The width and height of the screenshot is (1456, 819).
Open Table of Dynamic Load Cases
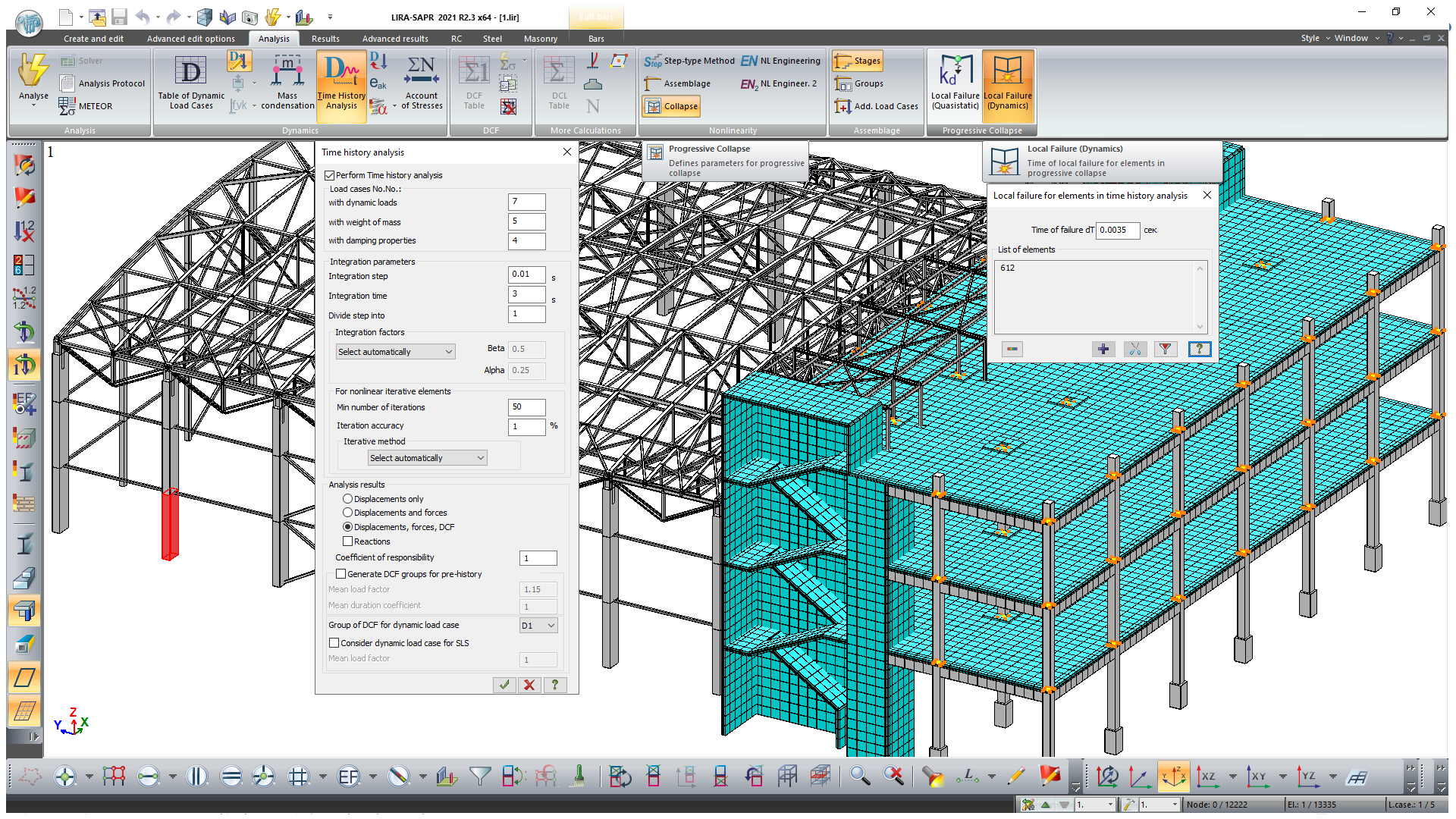[191, 82]
